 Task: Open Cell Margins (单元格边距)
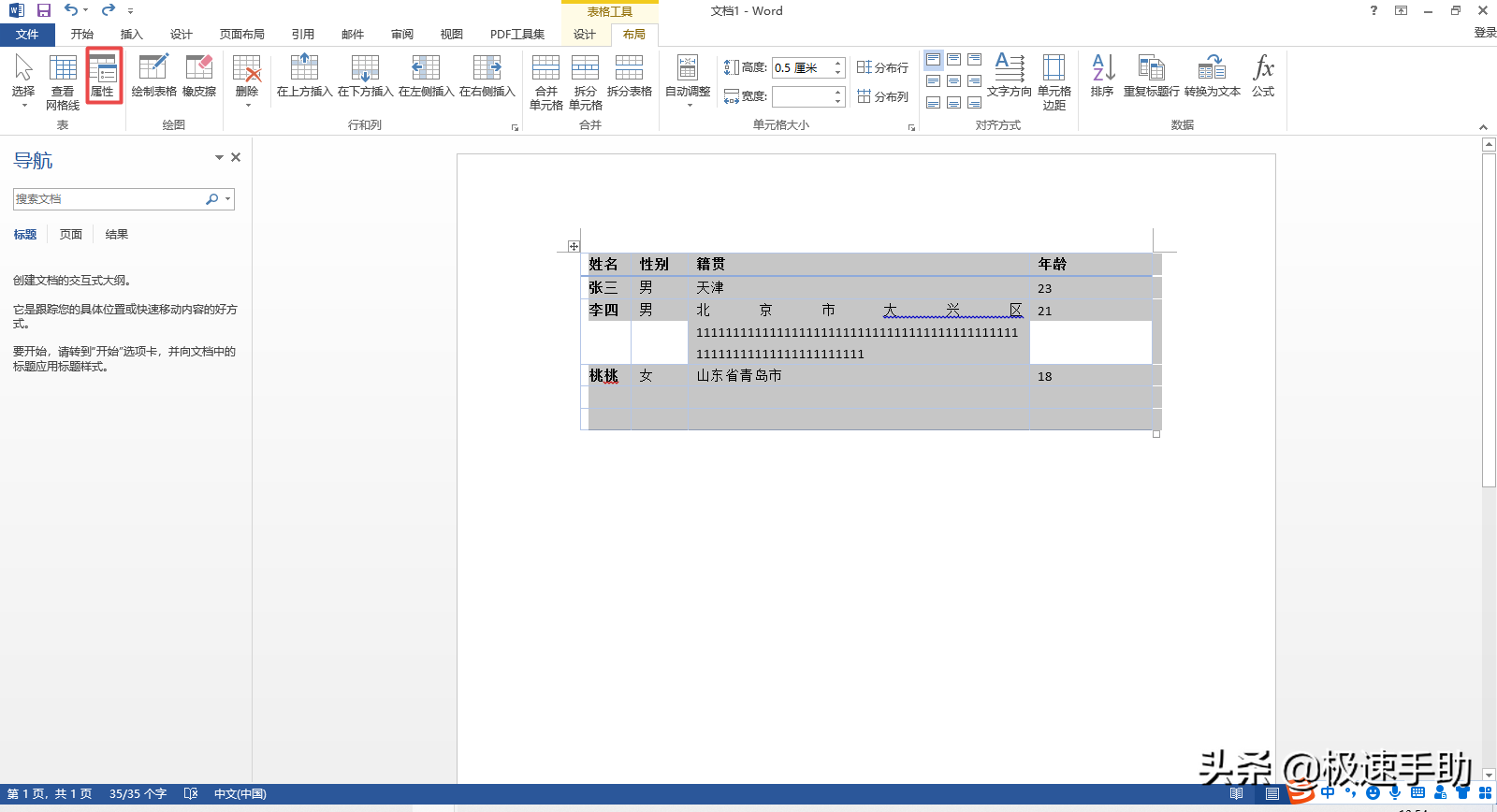(x=1054, y=82)
